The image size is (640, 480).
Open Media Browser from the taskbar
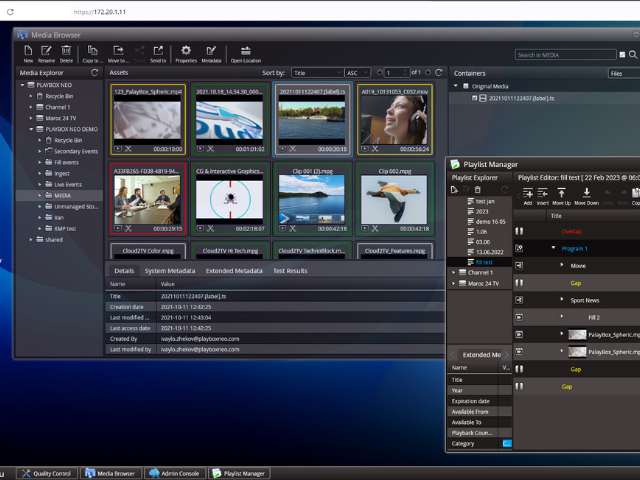[x=110, y=473]
